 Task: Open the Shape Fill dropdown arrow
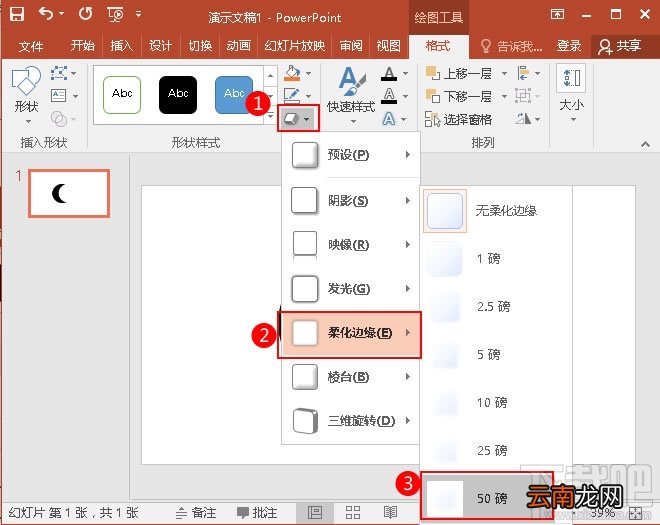point(309,74)
